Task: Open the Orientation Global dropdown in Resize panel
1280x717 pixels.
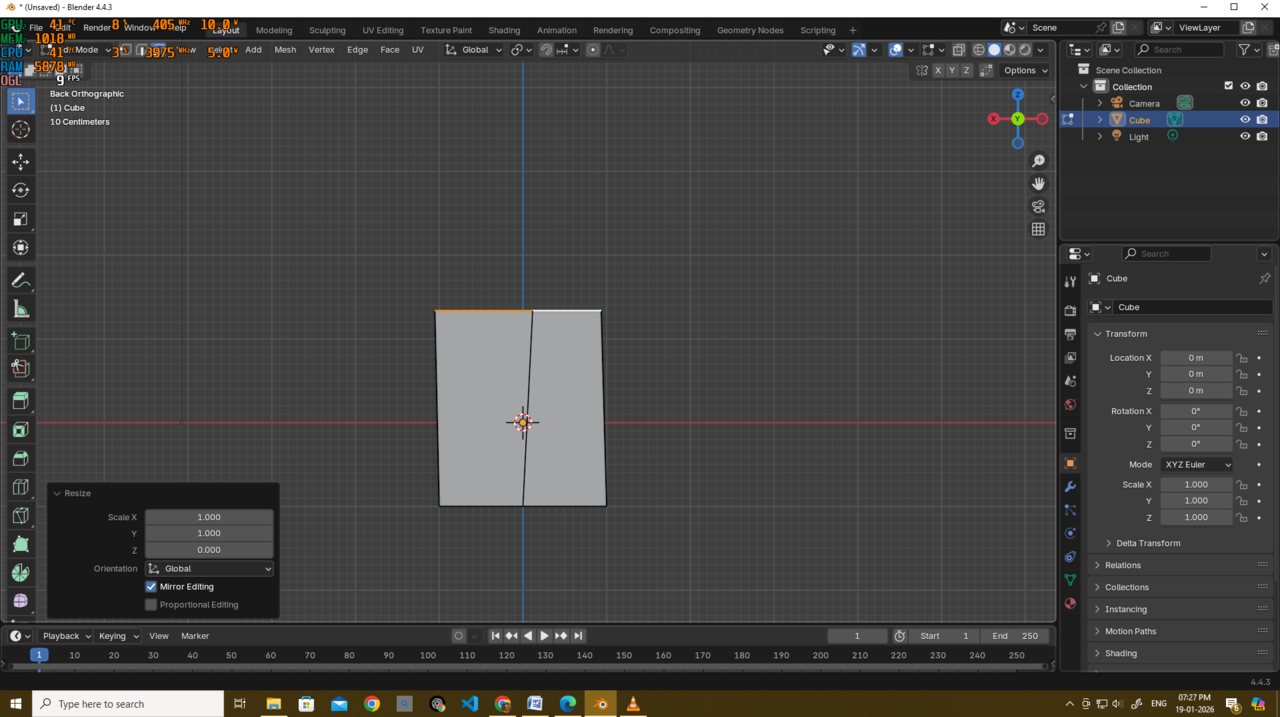Action: [209, 569]
